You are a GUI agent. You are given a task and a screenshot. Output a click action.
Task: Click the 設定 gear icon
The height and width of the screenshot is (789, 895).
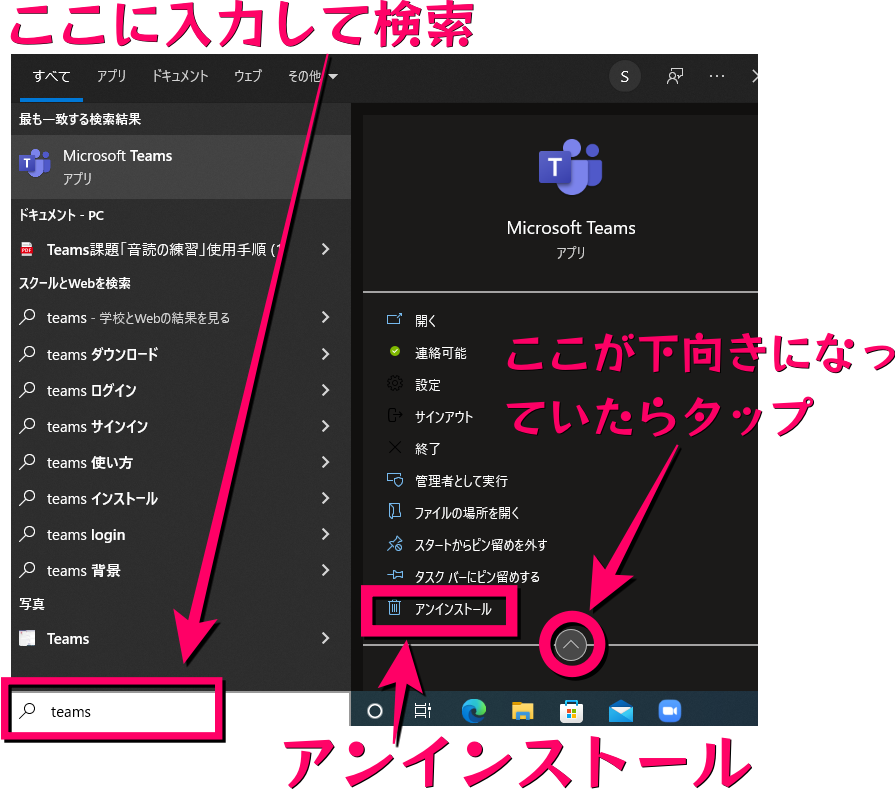pyautogui.click(x=394, y=383)
